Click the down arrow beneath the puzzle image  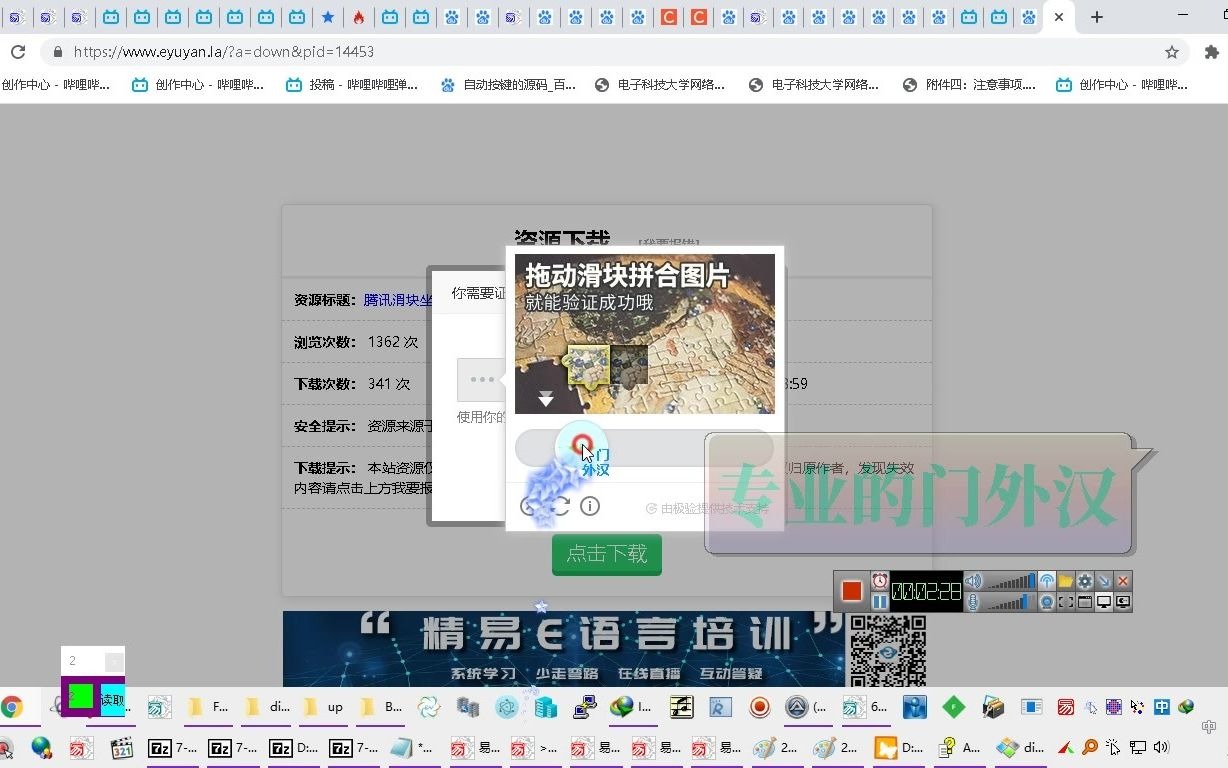coord(546,398)
